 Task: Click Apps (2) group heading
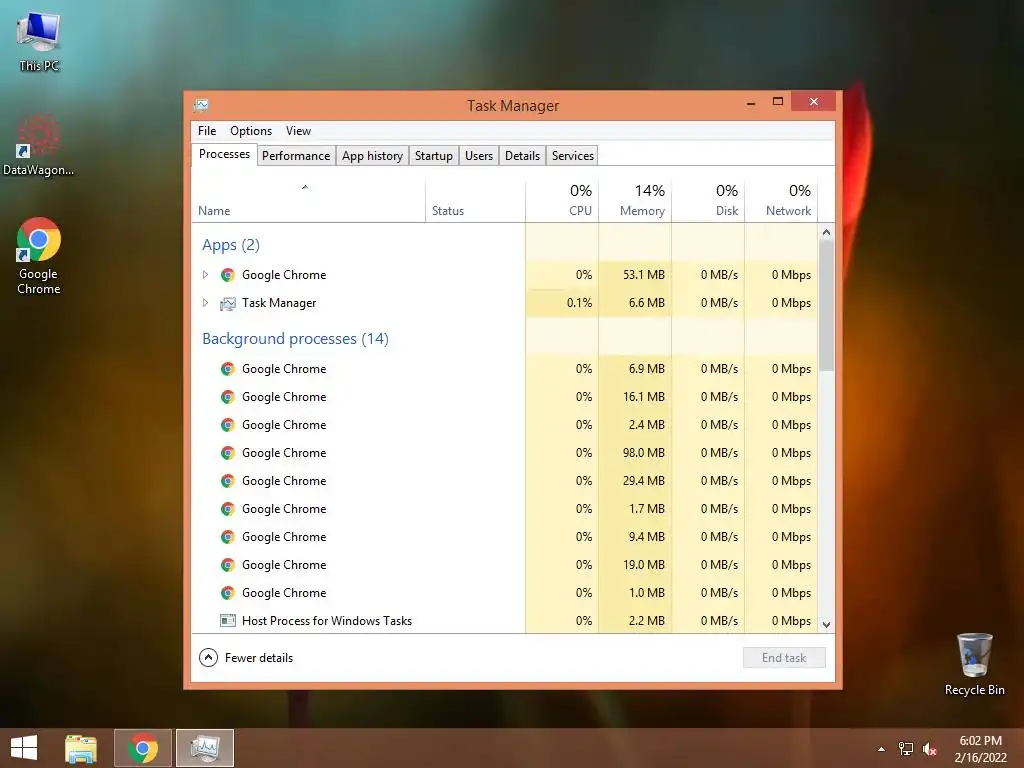tap(231, 245)
